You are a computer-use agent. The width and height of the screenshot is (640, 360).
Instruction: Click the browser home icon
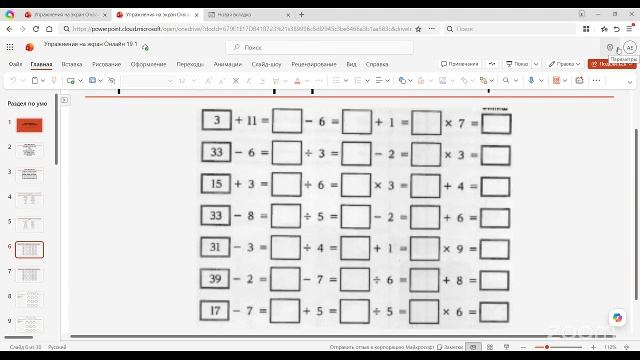click(x=49, y=29)
